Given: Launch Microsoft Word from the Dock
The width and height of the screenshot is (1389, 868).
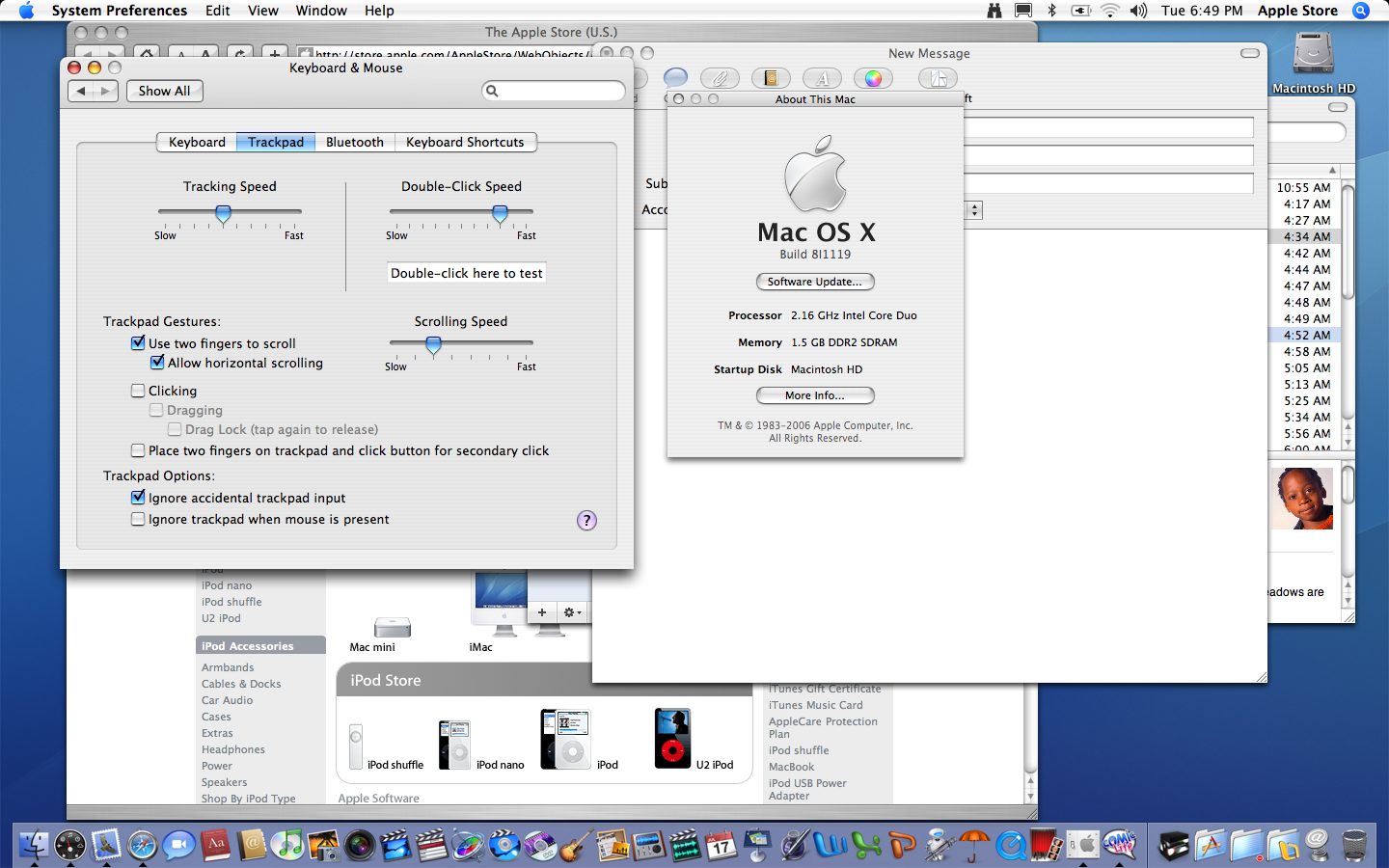Looking at the screenshot, I should pos(830,845).
